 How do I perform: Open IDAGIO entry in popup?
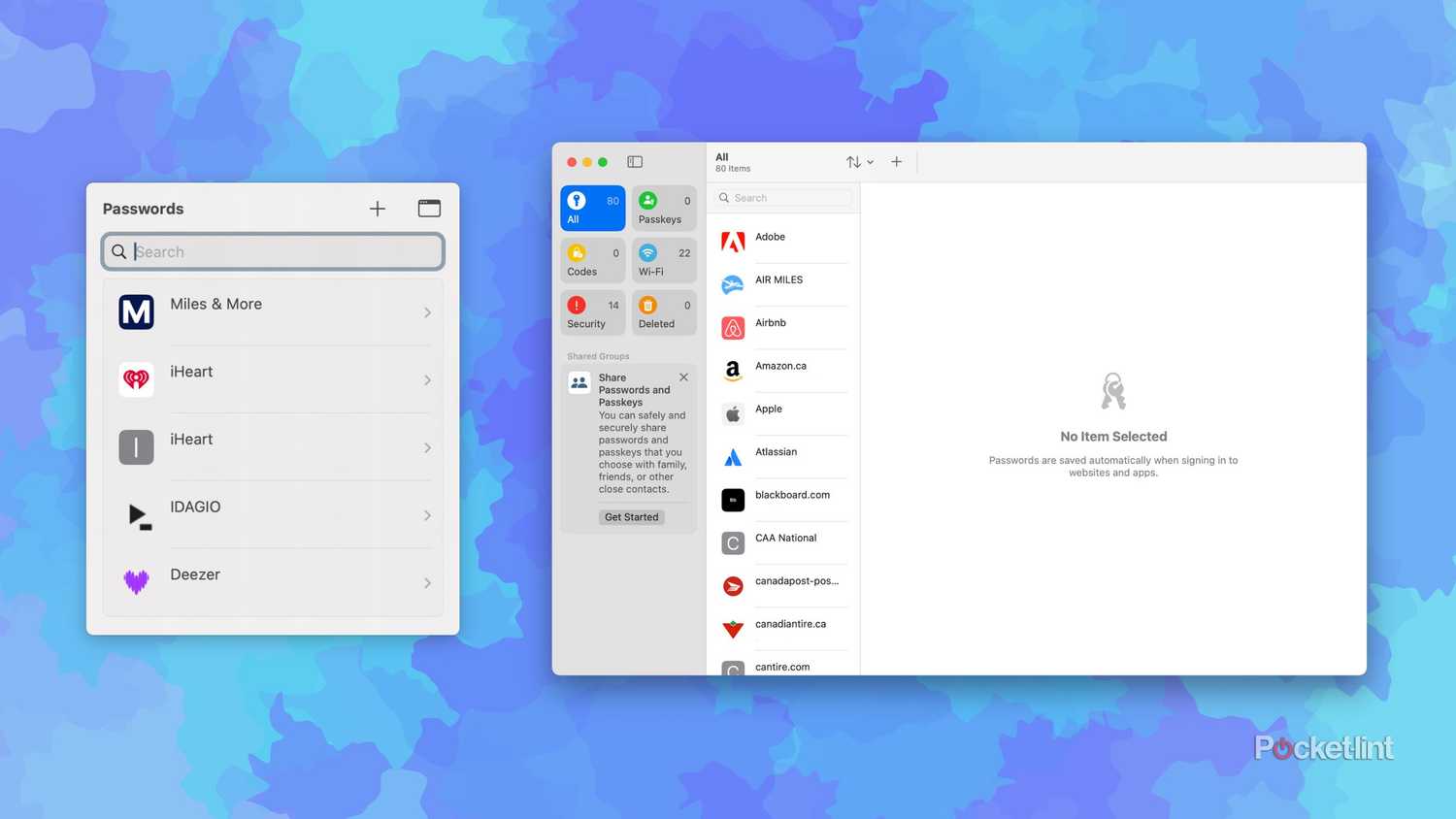pos(273,515)
